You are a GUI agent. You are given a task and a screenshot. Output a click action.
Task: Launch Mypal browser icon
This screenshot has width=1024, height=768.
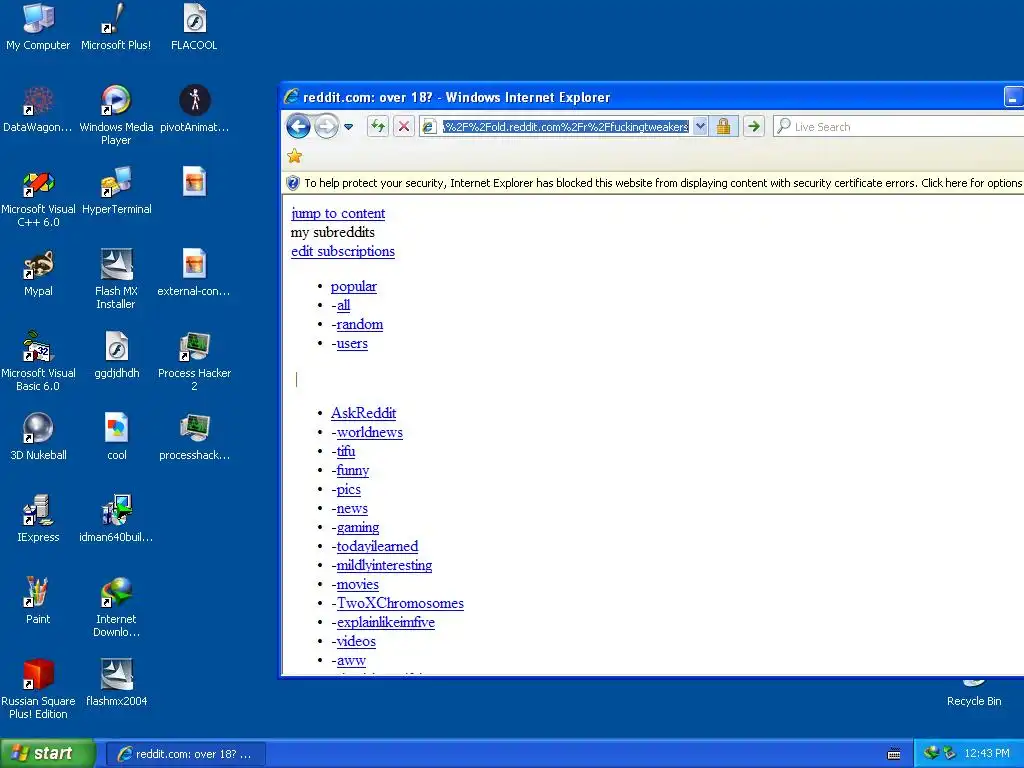tap(38, 274)
